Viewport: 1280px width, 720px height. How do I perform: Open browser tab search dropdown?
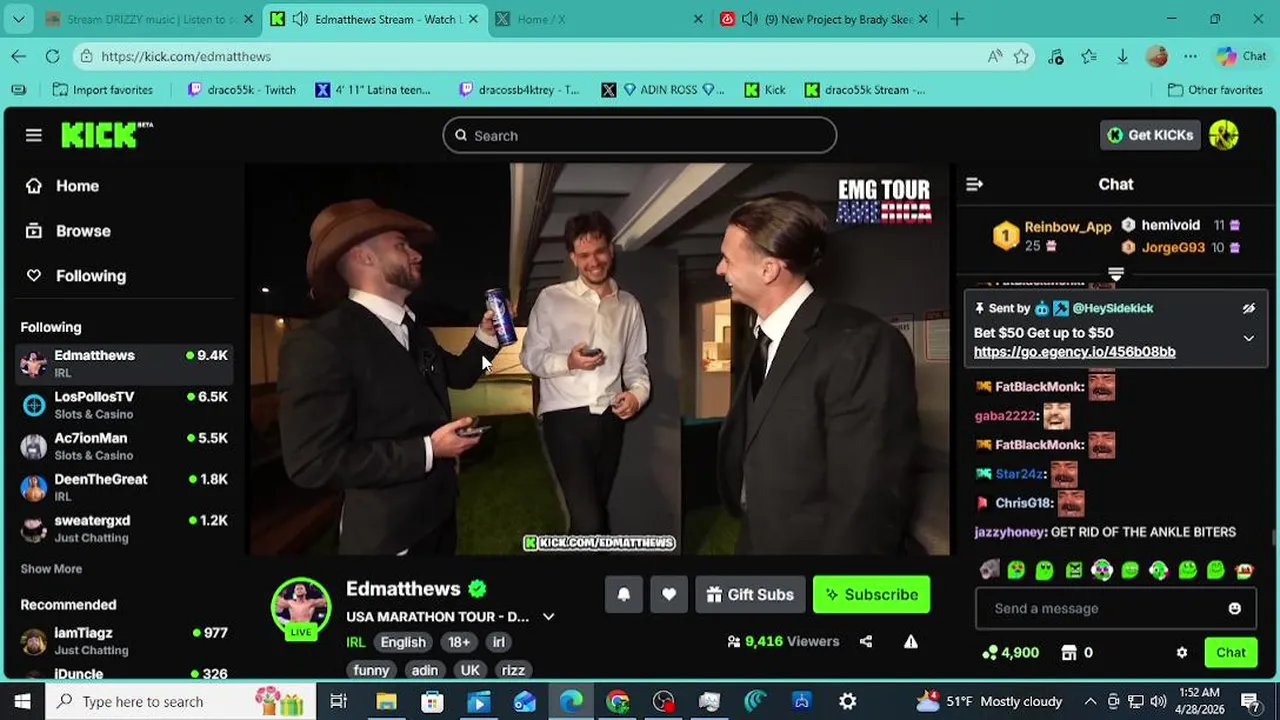pyautogui.click(x=19, y=19)
